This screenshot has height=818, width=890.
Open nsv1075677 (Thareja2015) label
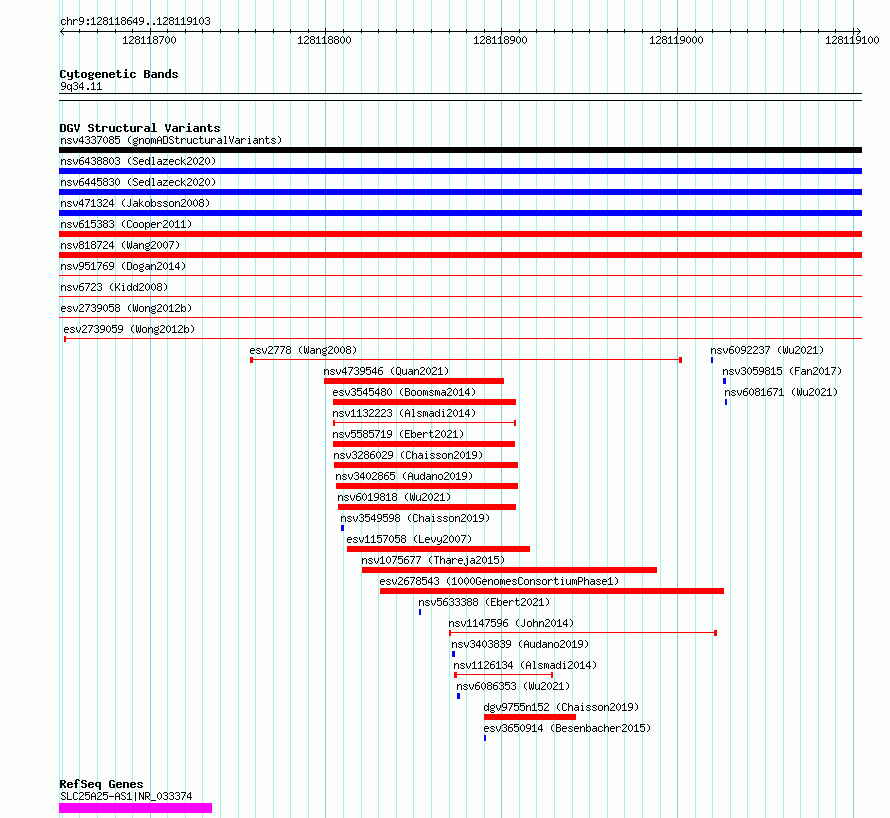[x=433, y=560]
